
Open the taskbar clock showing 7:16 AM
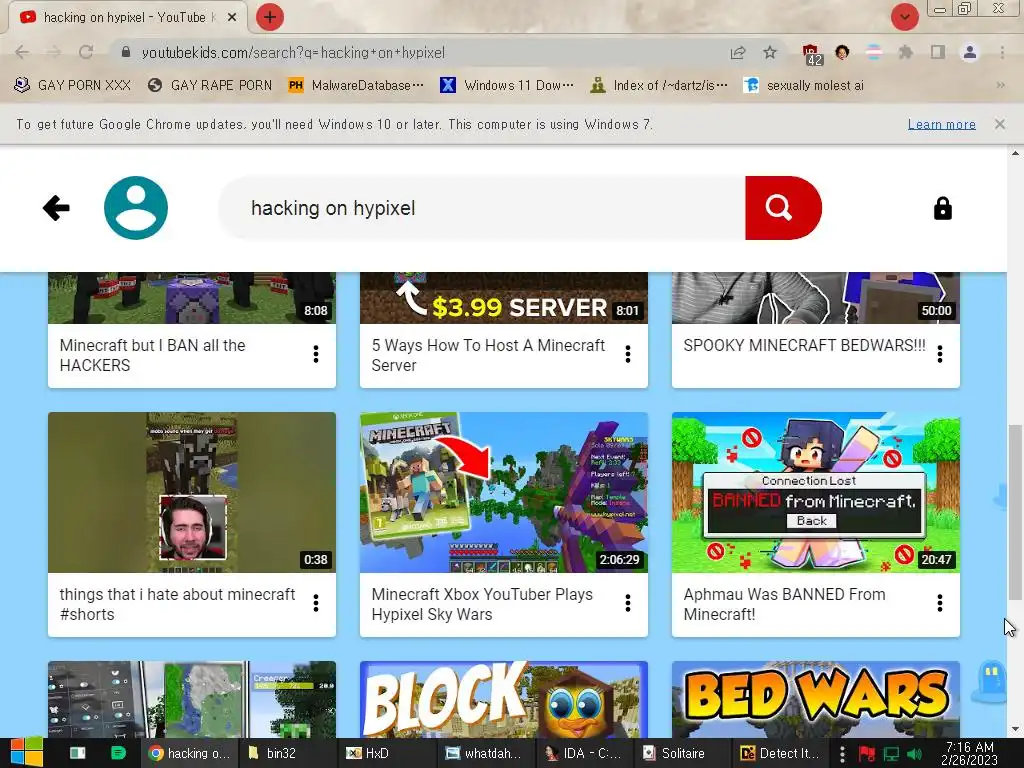pos(970,753)
